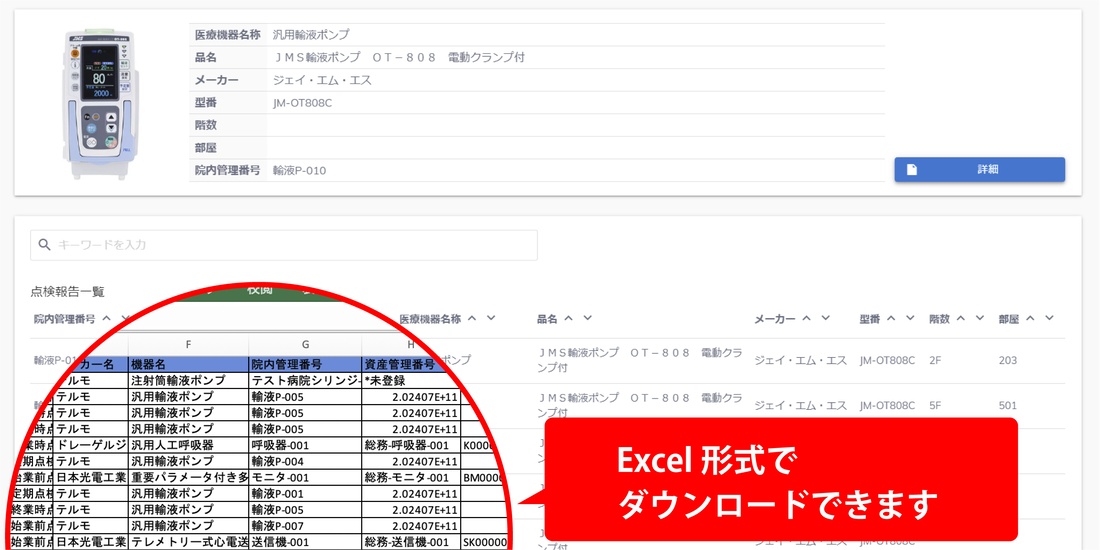Click the JM-OT808C cell in the 5F row
1100x550 pixels.
[887, 405]
